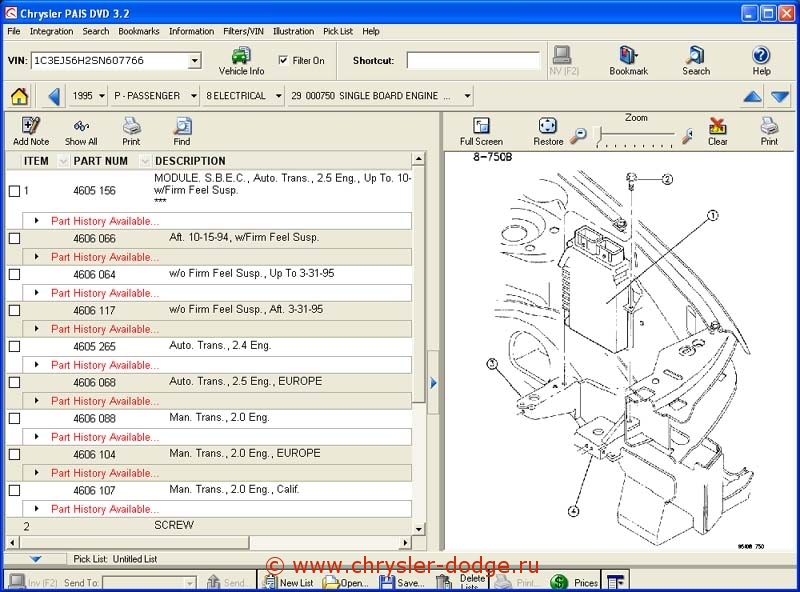Open the P - PASSENGER dropdown
Image resolution: width=800 pixels, height=592 pixels.
click(193, 96)
